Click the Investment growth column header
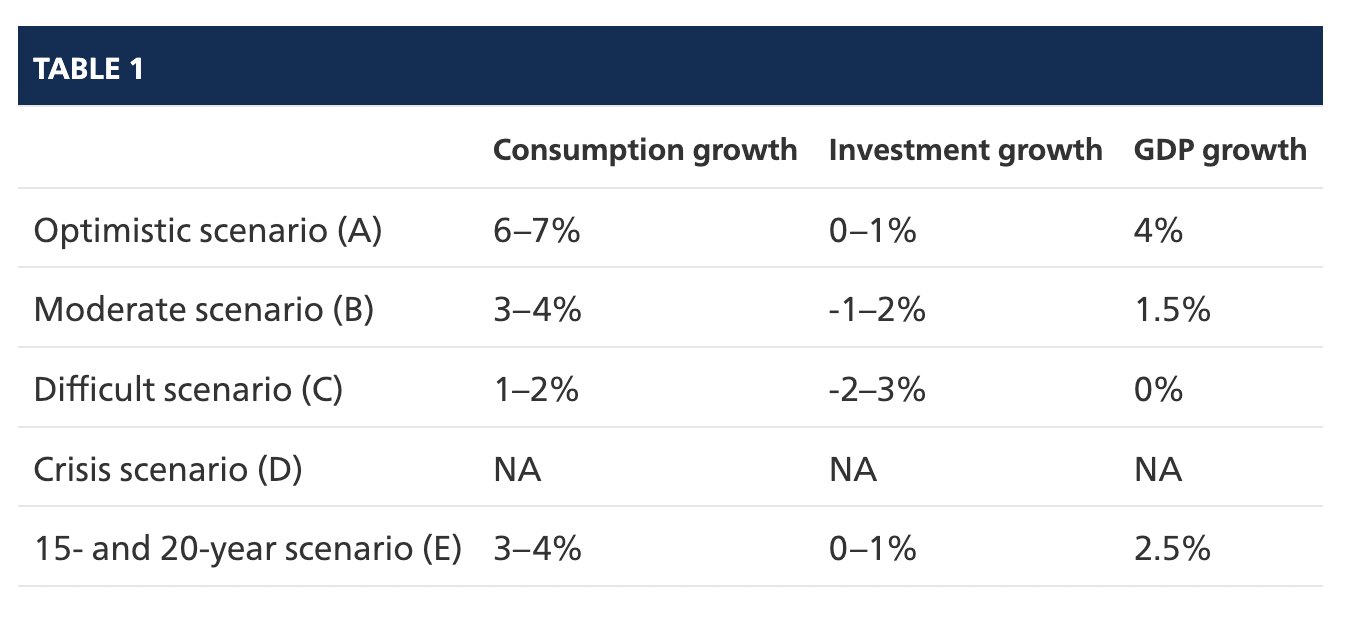 pyautogui.click(x=965, y=150)
